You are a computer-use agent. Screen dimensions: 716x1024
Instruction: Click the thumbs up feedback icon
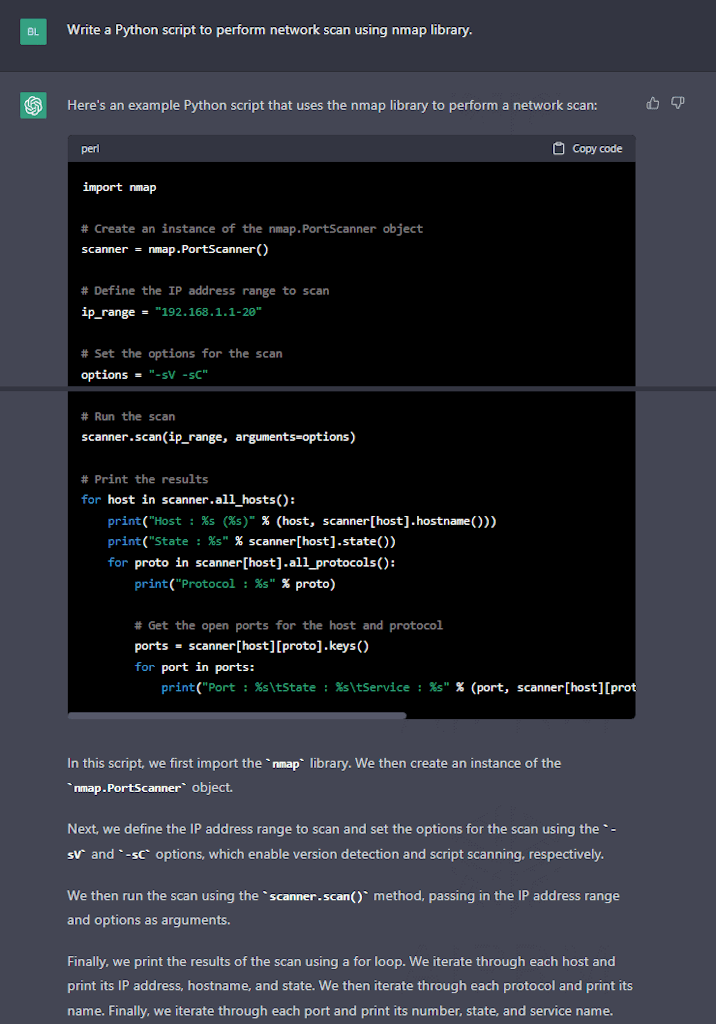653,103
